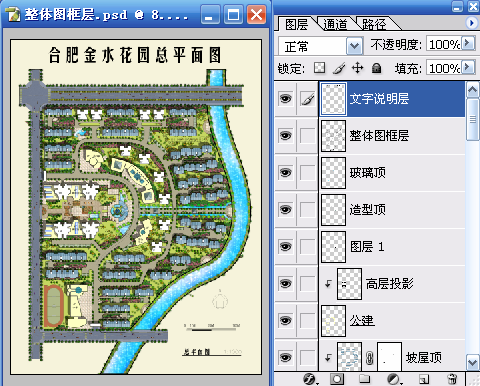Select layer name 公建
The height and width of the screenshot is (386, 480).
coord(362,321)
